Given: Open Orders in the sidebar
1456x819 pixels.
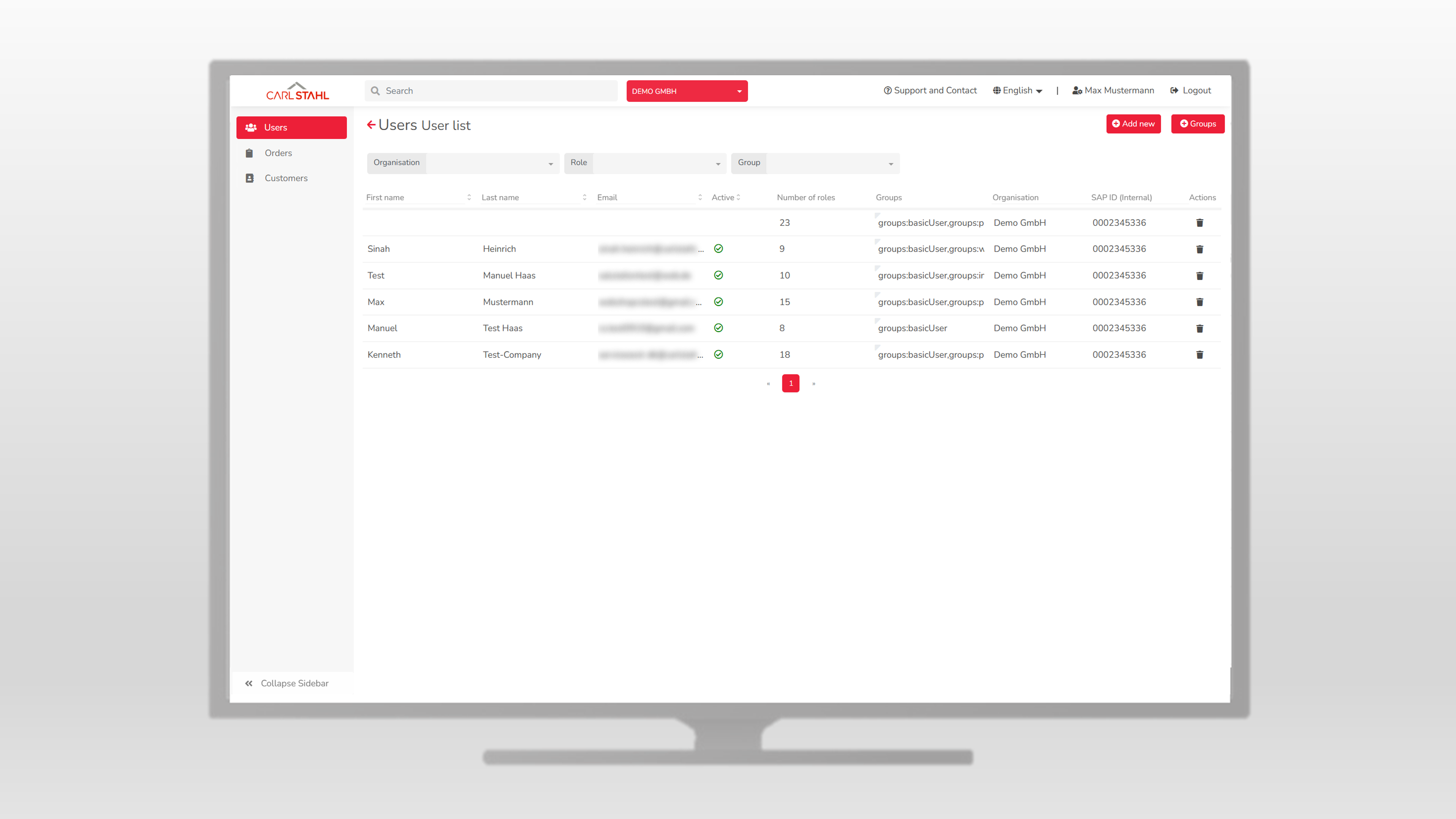Looking at the screenshot, I should tap(278, 153).
